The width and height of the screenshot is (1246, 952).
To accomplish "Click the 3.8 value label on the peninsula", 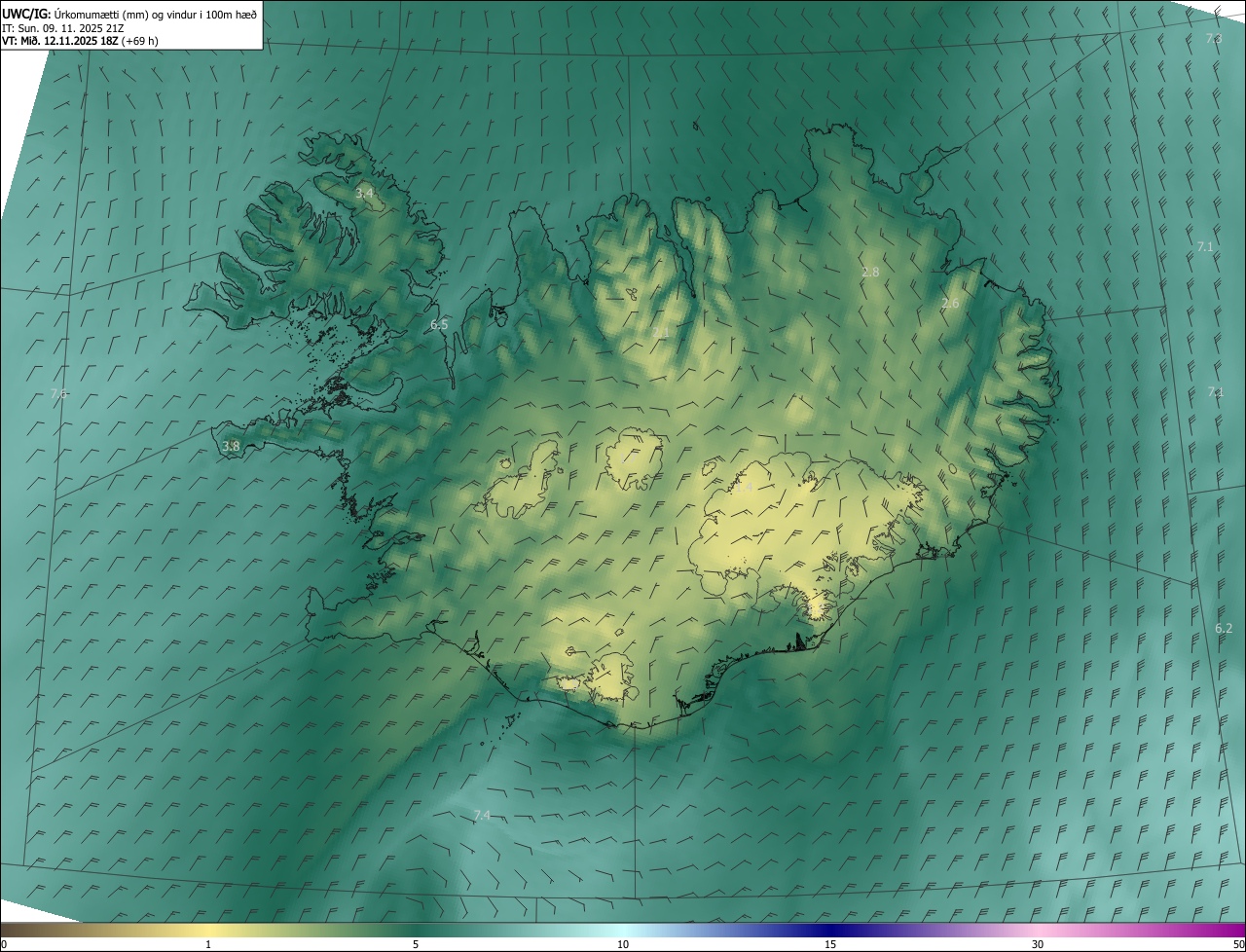I will [x=231, y=447].
